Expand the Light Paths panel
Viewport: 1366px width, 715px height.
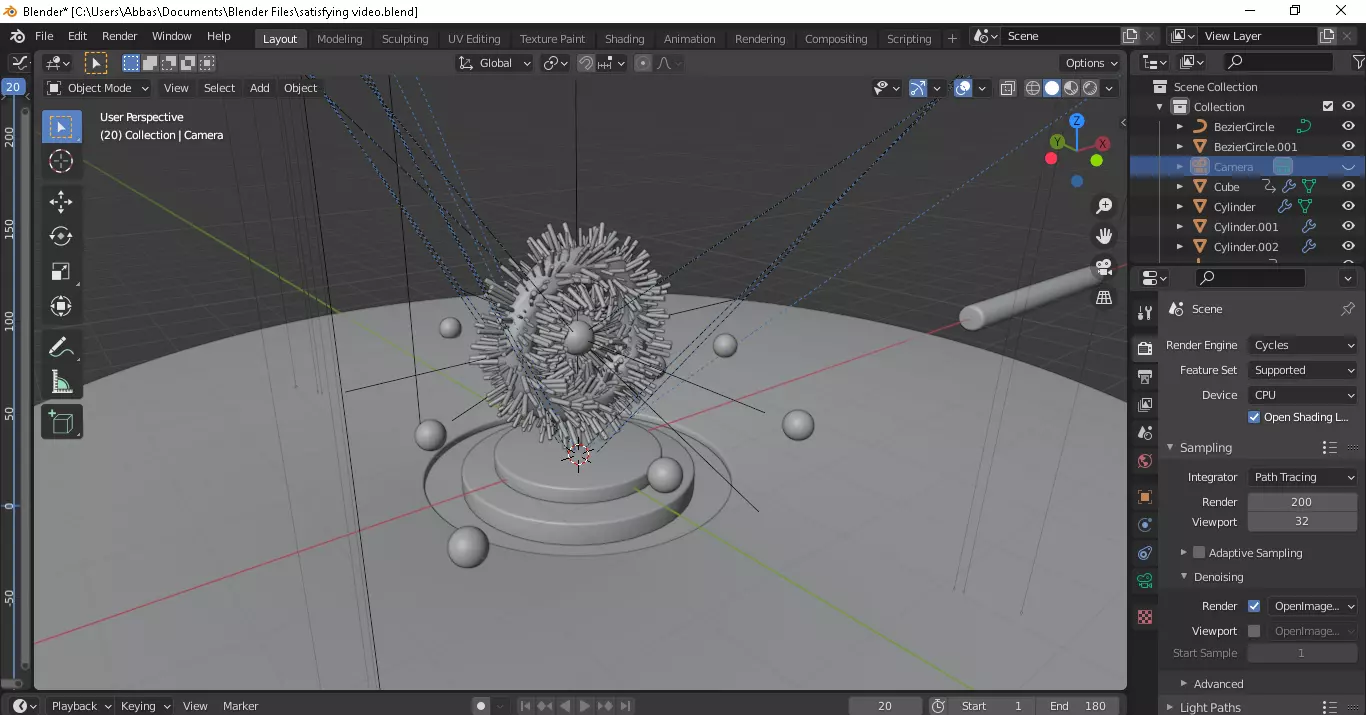(1210, 707)
